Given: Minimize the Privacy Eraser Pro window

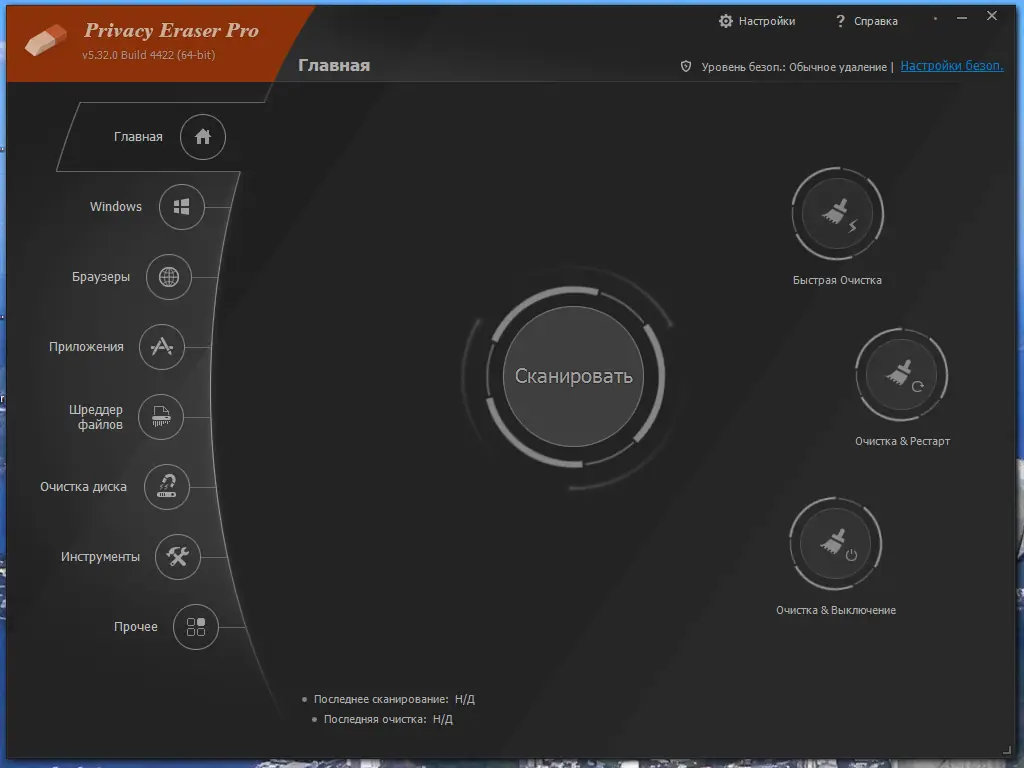Looking at the screenshot, I should [962, 18].
